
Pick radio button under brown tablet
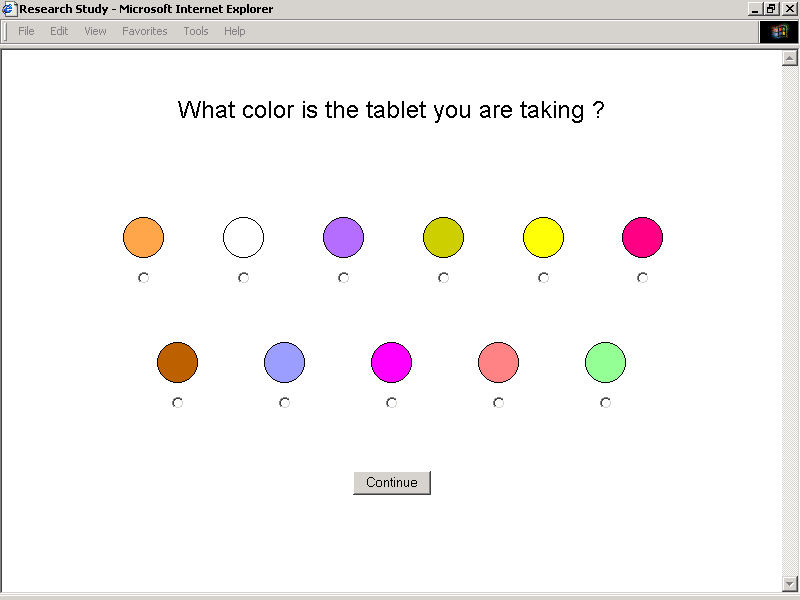(177, 403)
